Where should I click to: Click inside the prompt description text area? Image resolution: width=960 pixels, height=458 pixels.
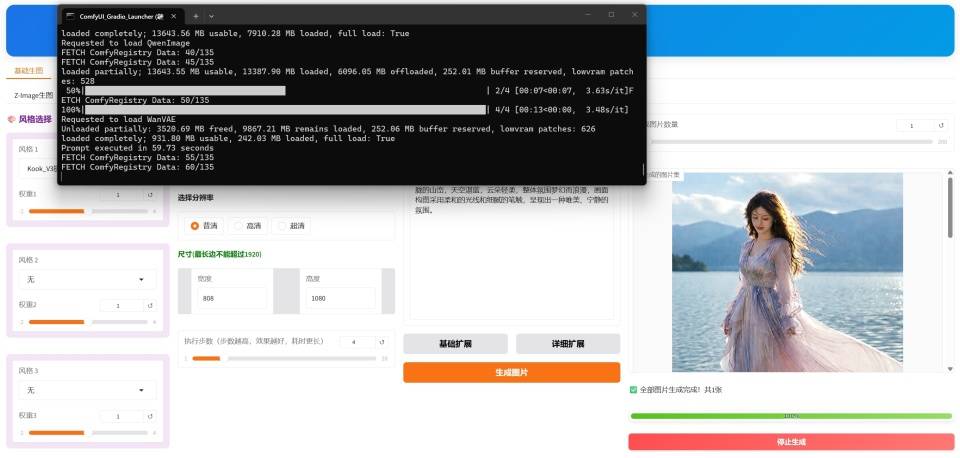pos(512,252)
